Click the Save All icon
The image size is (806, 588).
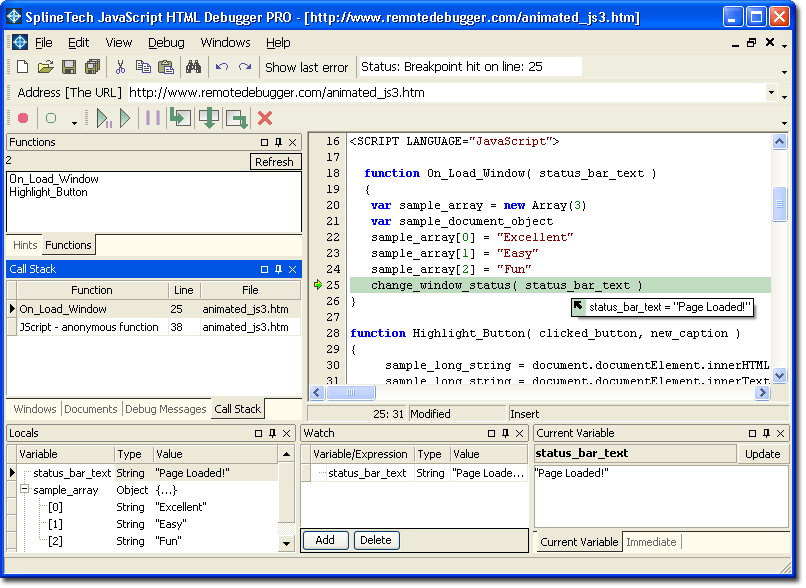(x=93, y=67)
